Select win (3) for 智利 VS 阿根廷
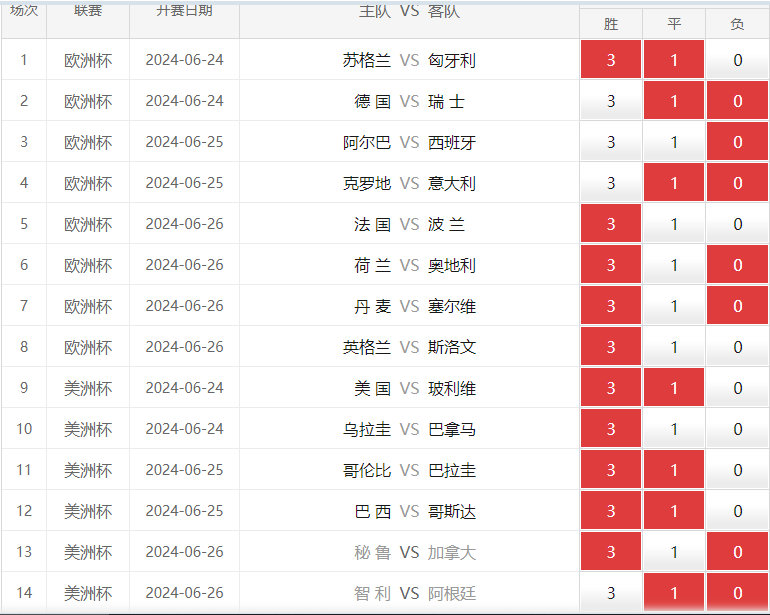770x615 pixels. coord(610,593)
